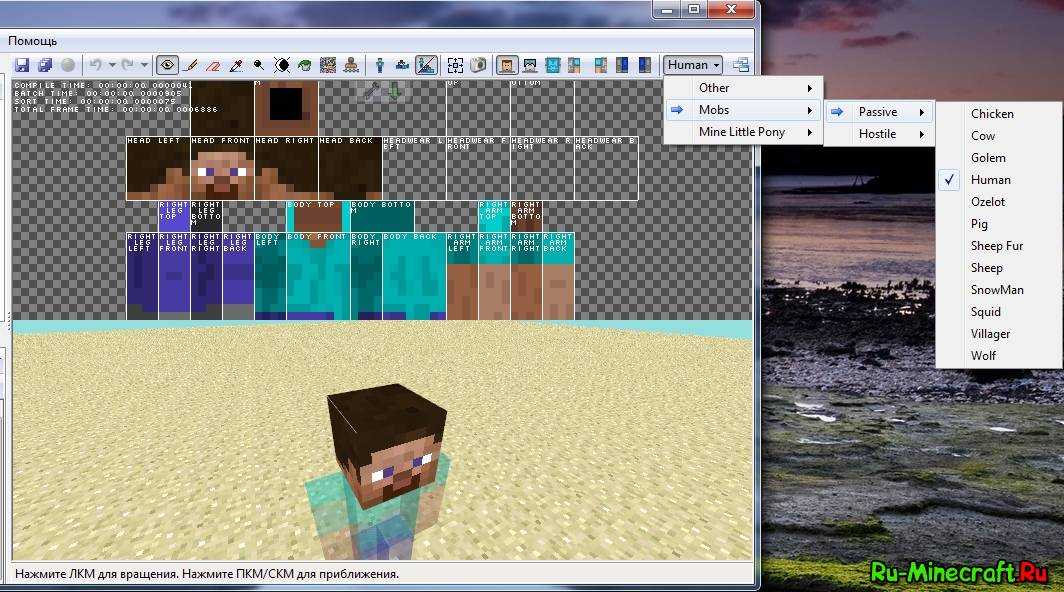Select the Noise tool
Screen dimensions: 1064x592
click(x=328, y=65)
